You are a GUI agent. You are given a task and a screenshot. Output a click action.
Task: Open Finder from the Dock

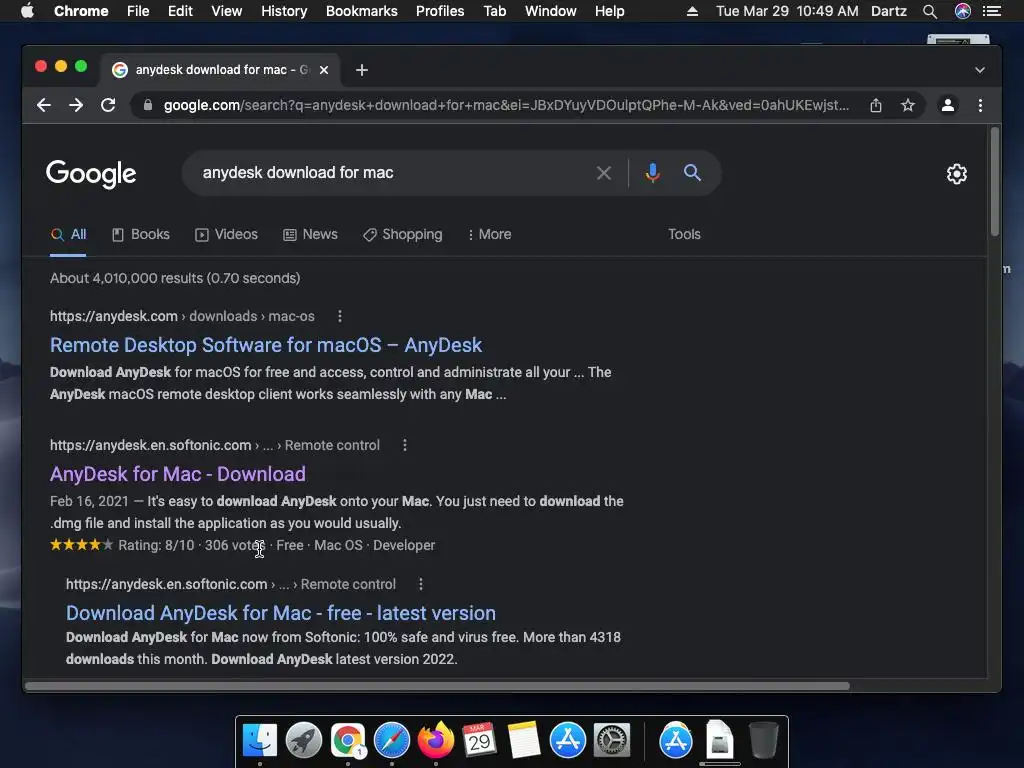tap(260, 741)
